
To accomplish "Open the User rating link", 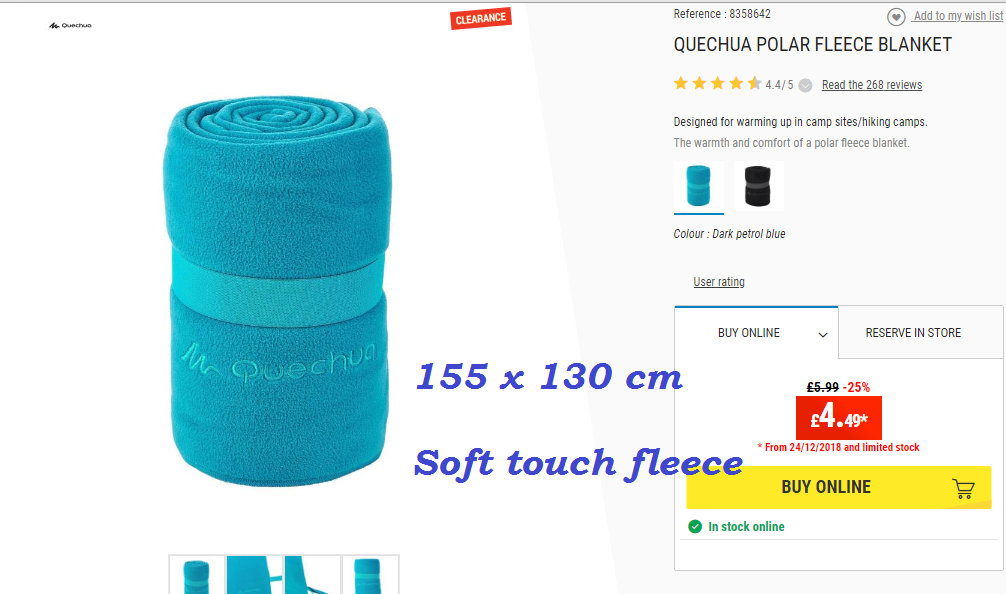I will tap(719, 282).
